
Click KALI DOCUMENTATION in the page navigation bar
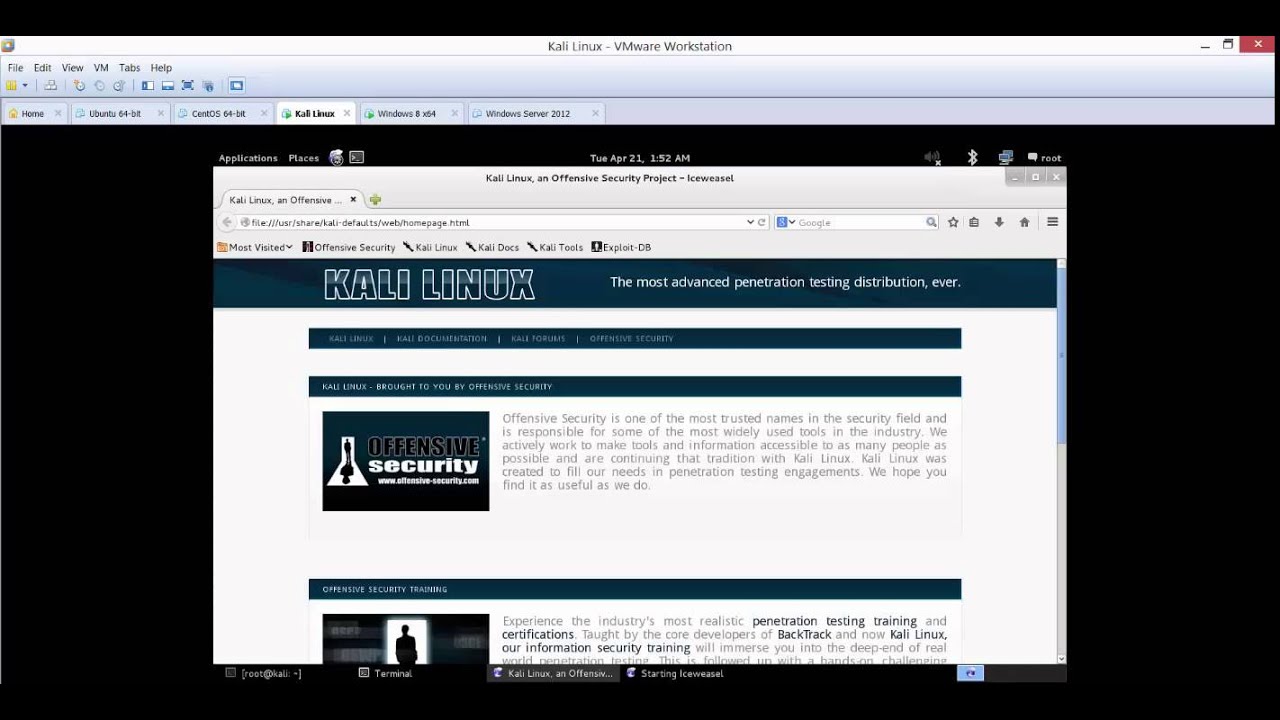point(442,339)
